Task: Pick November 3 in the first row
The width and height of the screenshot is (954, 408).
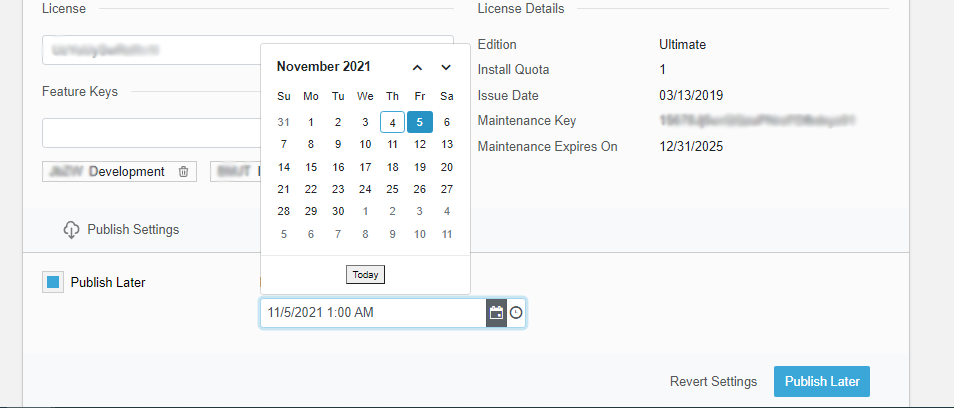Action: coord(365,122)
